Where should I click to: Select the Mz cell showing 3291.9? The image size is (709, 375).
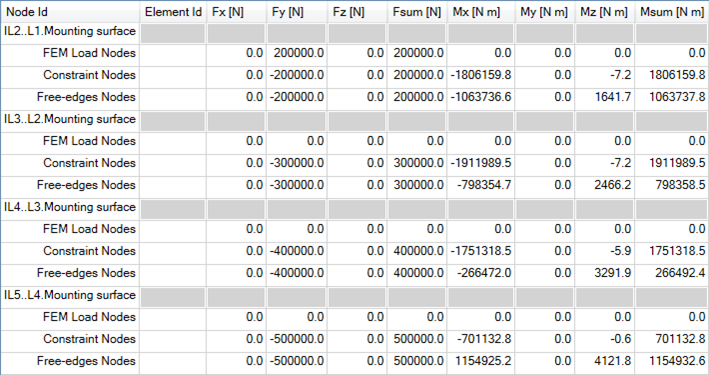(605, 273)
